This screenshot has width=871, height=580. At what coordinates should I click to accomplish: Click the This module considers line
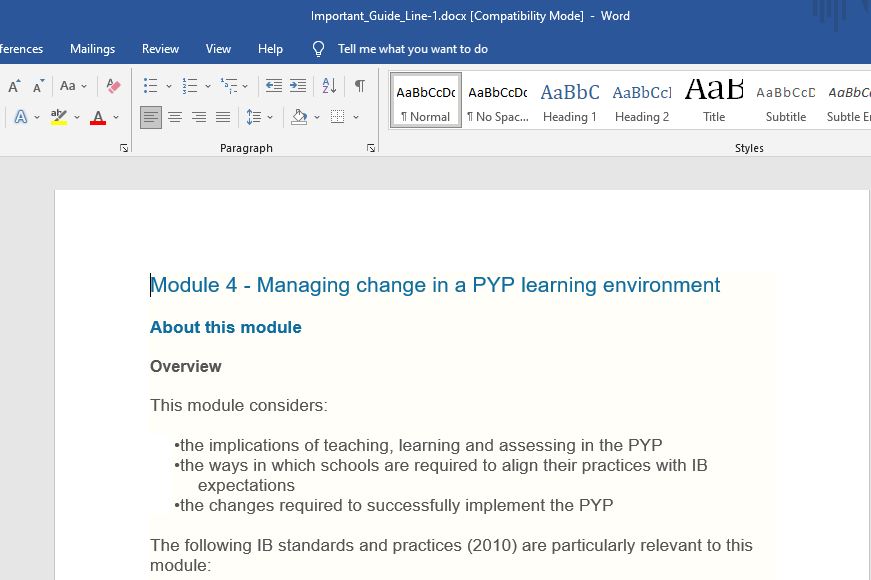(239, 406)
